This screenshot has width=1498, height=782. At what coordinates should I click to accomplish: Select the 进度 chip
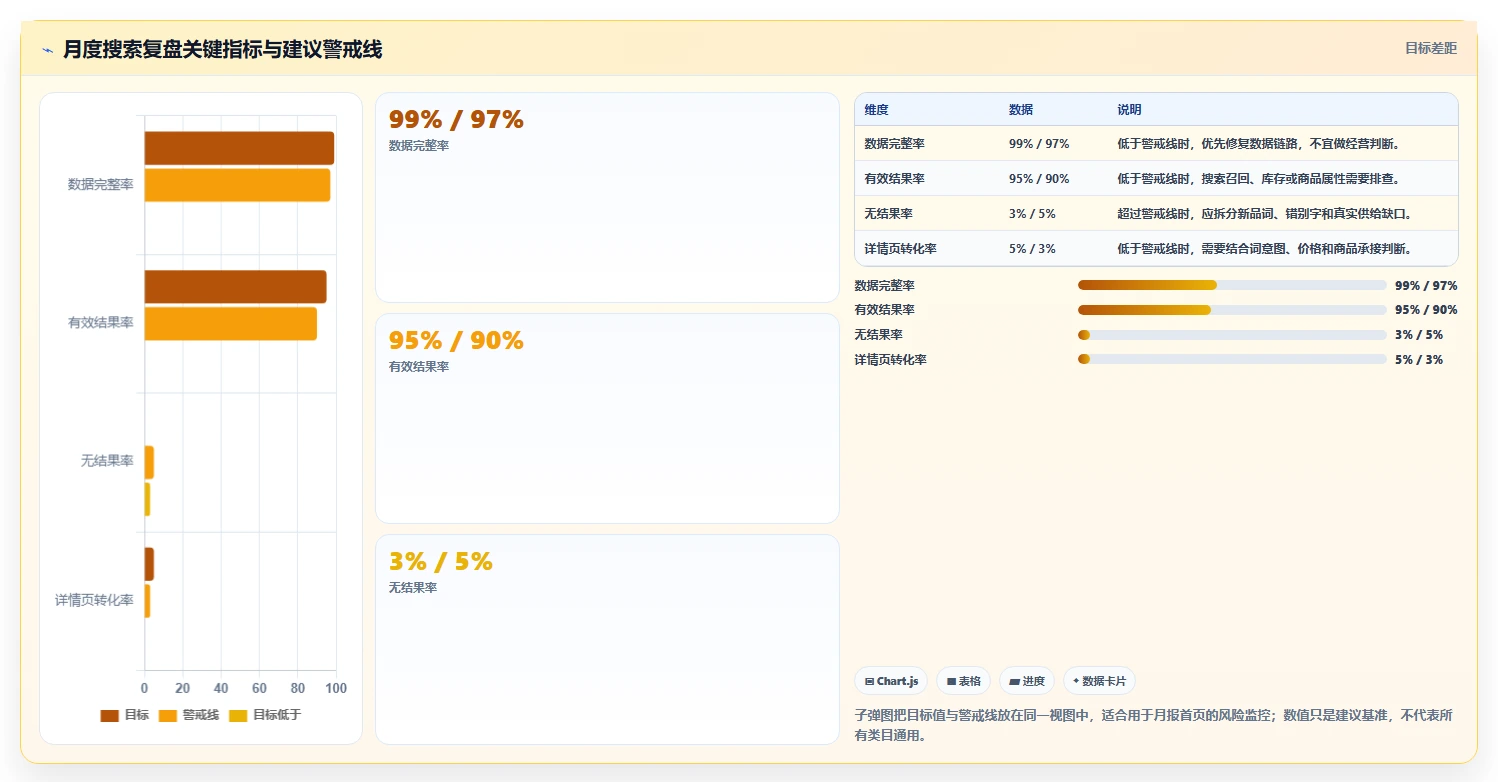(1026, 681)
